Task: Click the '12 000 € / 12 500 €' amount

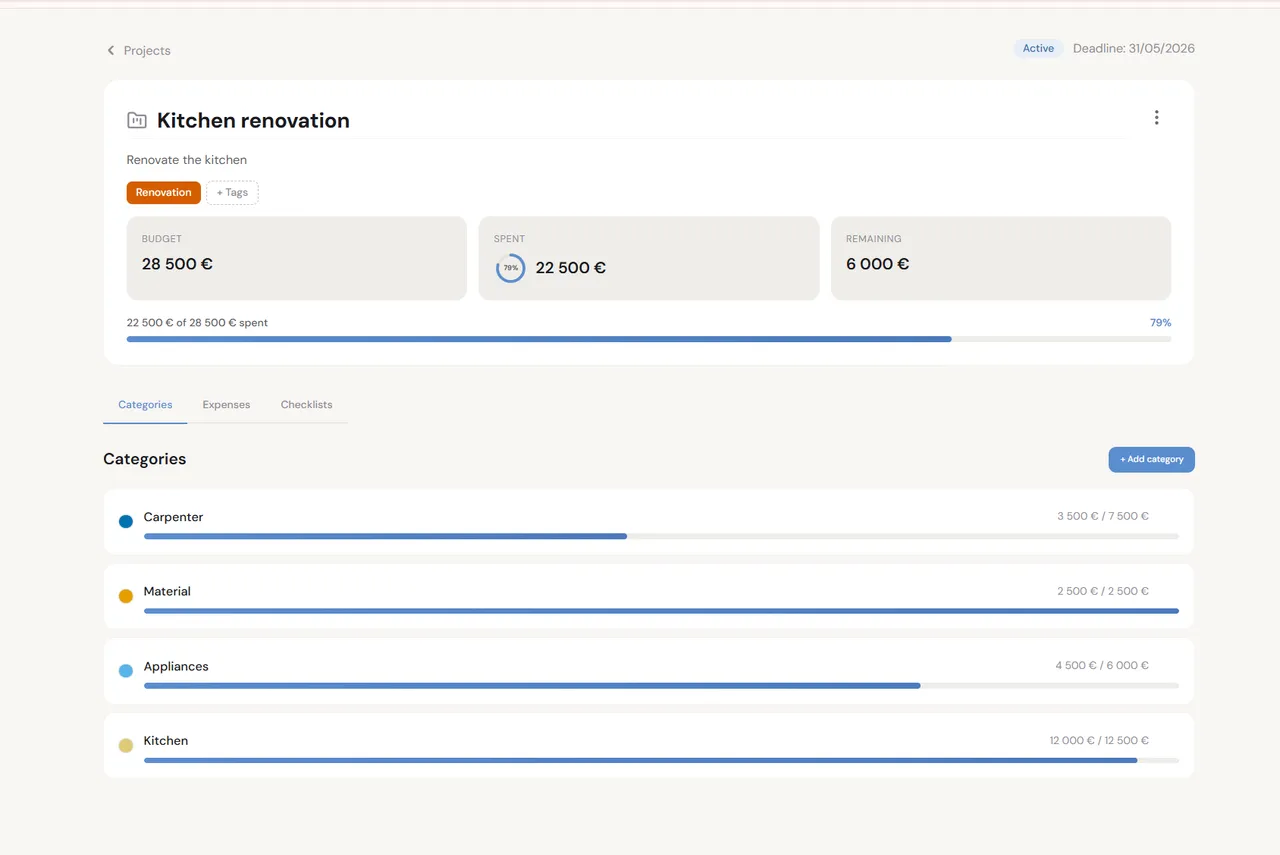Action: pos(1099,741)
